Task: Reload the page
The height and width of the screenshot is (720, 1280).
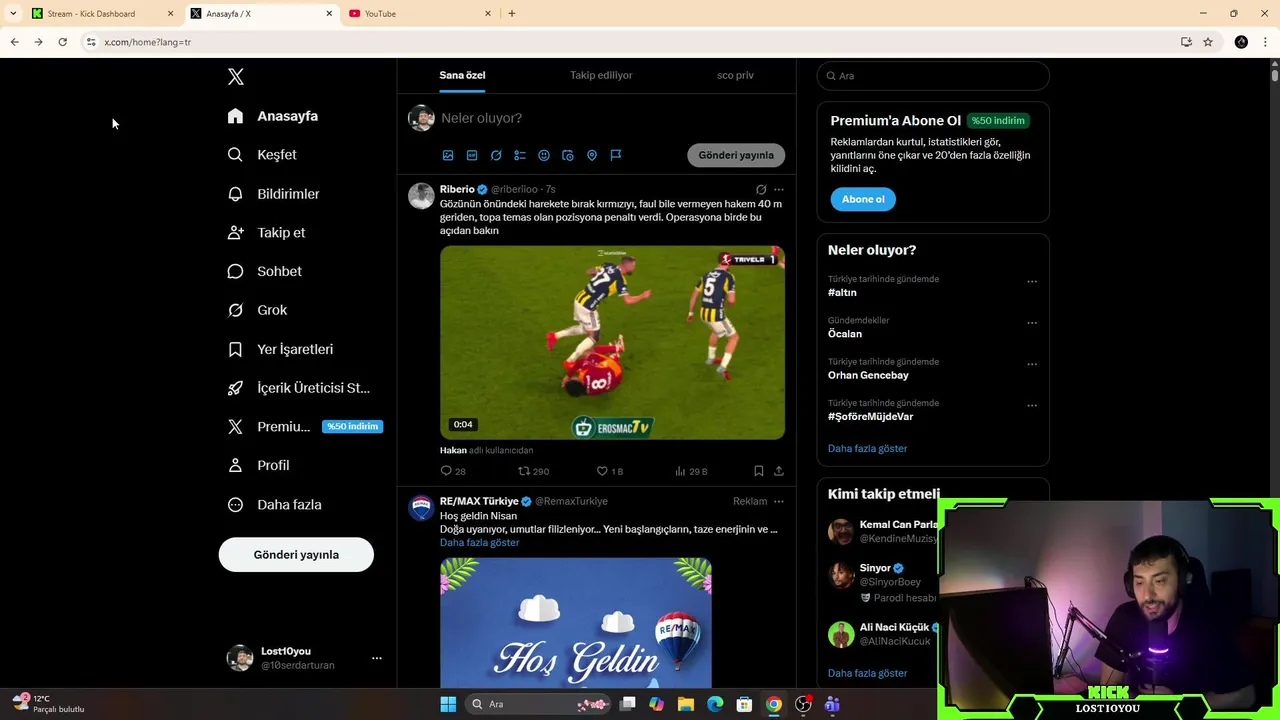Action: tap(62, 42)
